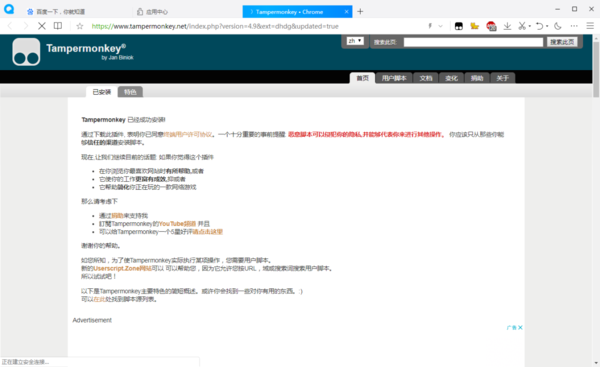Expand the dropdown arrow beside scissors tool
The width and height of the screenshot is (600, 367).
pos(530,26)
